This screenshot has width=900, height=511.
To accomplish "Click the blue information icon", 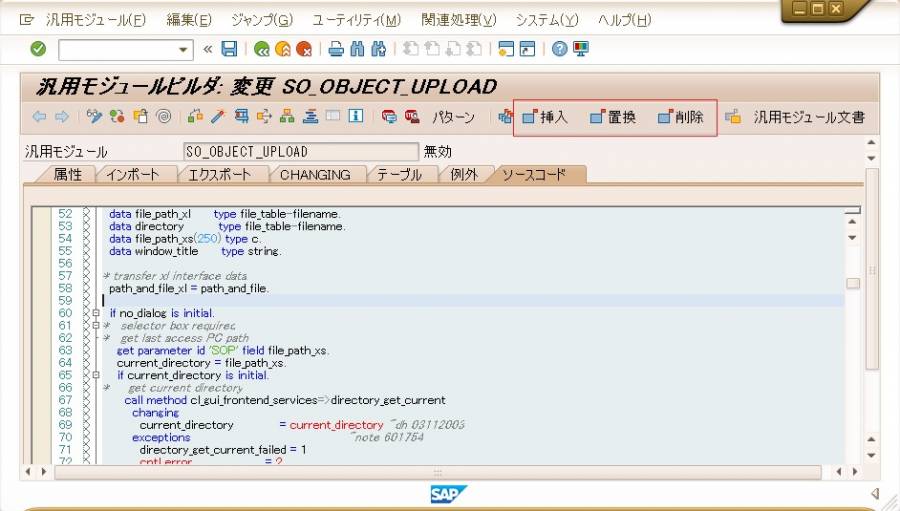I will click(x=355, y=117).
